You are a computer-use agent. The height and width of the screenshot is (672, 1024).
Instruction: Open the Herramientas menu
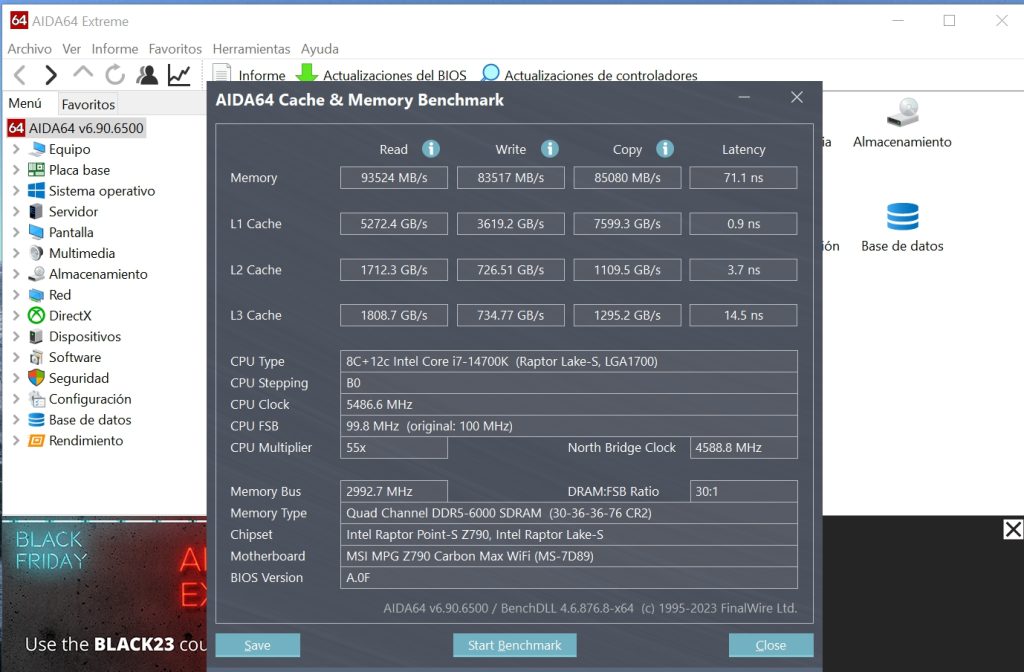(x=251, y=49)
